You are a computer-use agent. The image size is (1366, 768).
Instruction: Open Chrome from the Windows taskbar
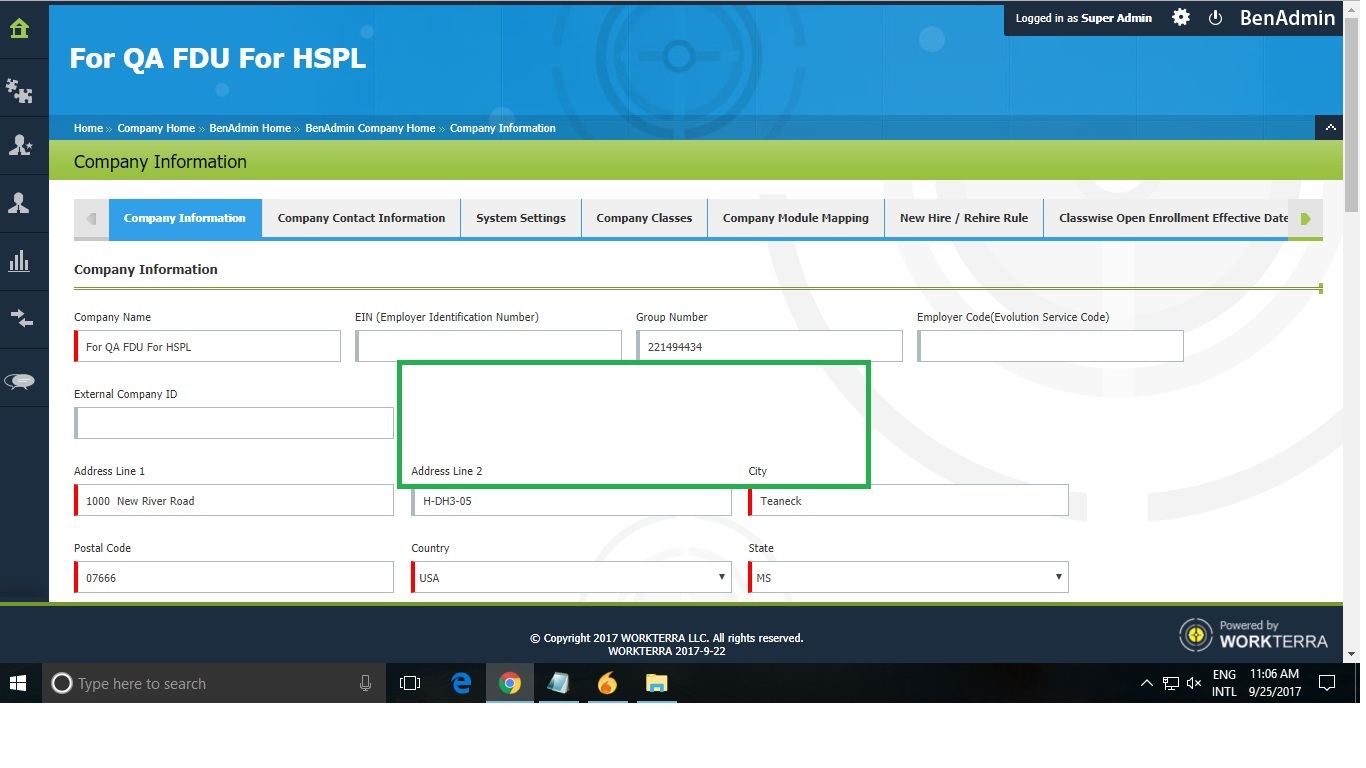coord(510,683)
